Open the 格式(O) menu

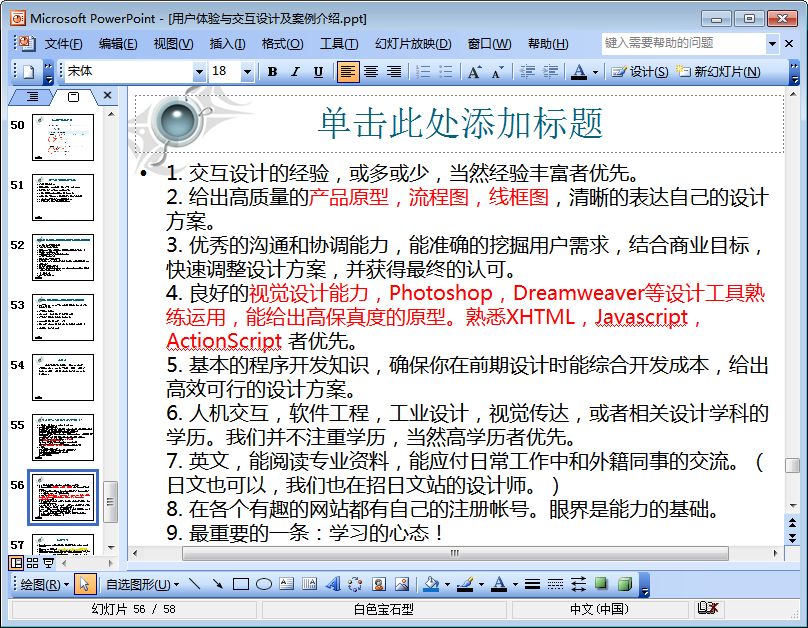tap(282, 44)
